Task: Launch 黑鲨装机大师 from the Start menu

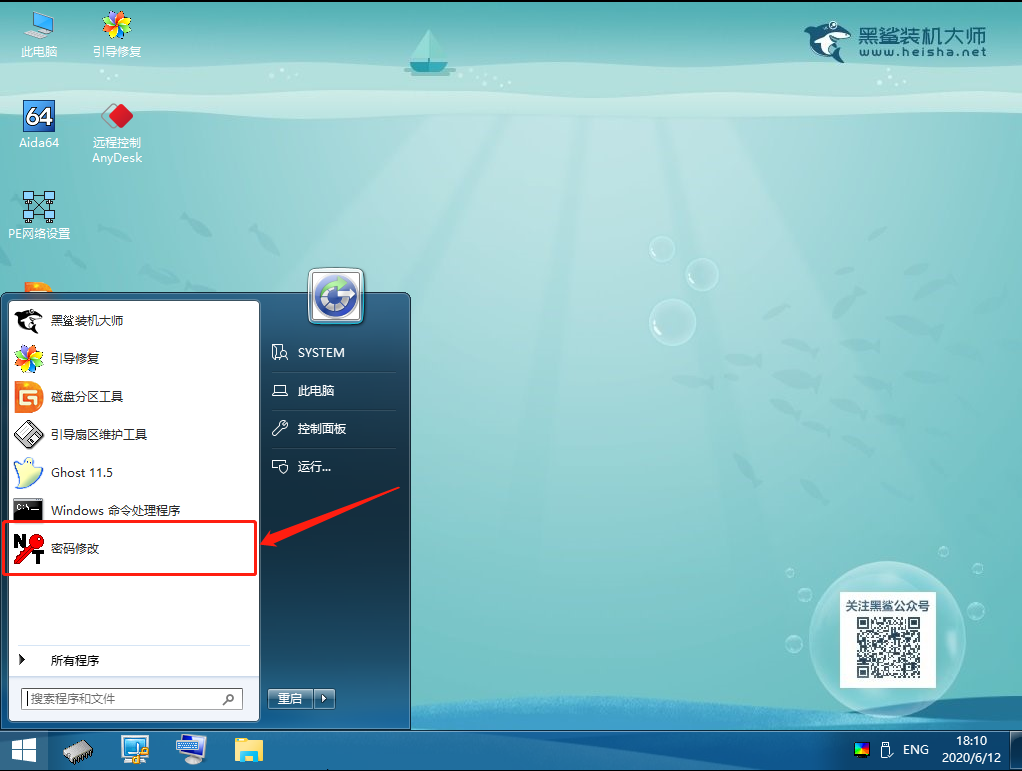Action: tap(87, 321)
